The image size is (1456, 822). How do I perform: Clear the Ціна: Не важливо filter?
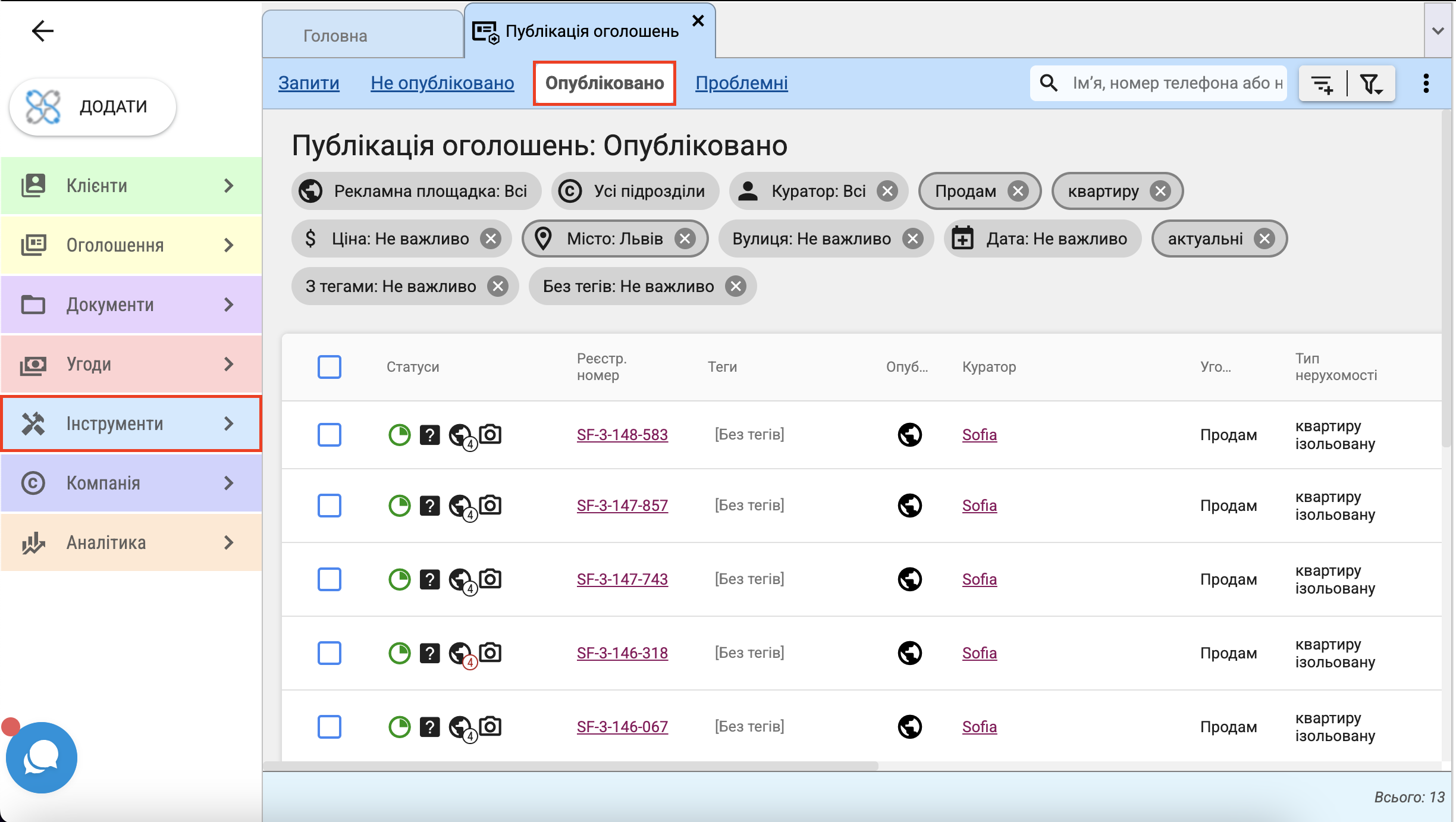point(491,239)
